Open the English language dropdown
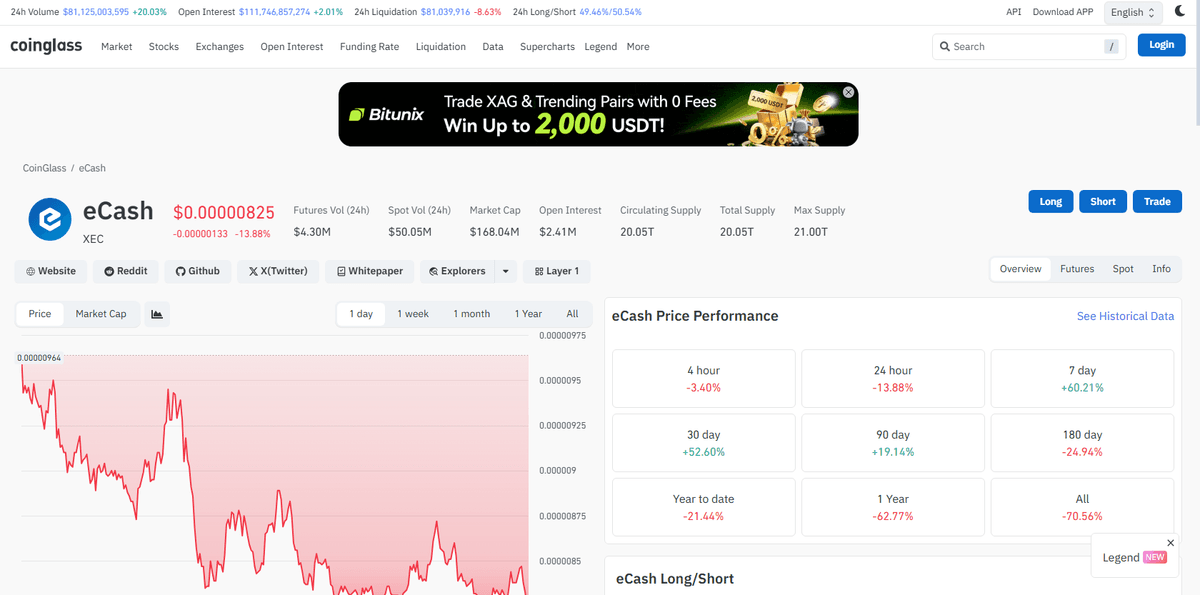 (x=1133, y=12)
